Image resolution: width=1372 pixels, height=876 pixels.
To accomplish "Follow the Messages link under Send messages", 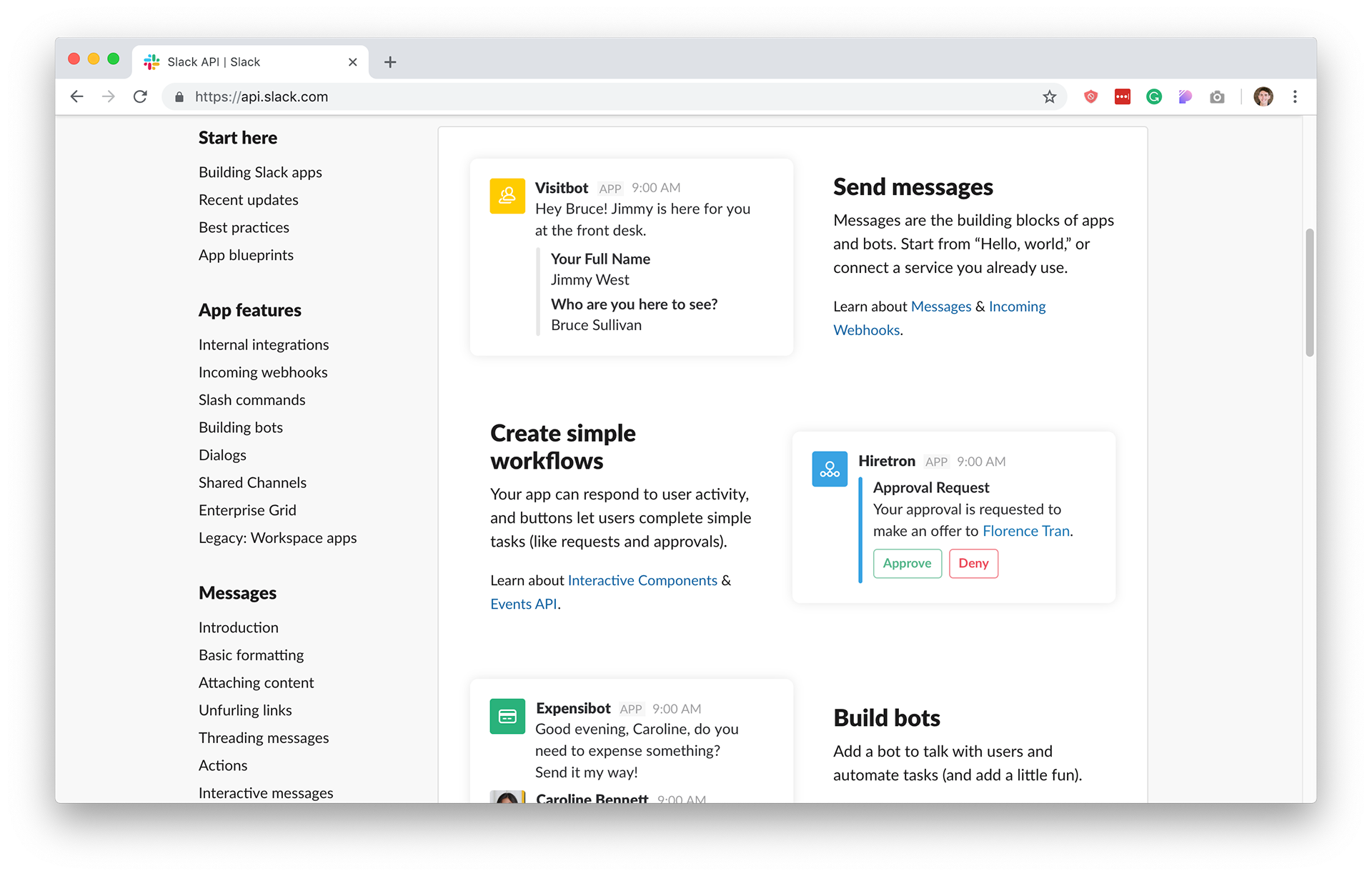I will (941, 307).
